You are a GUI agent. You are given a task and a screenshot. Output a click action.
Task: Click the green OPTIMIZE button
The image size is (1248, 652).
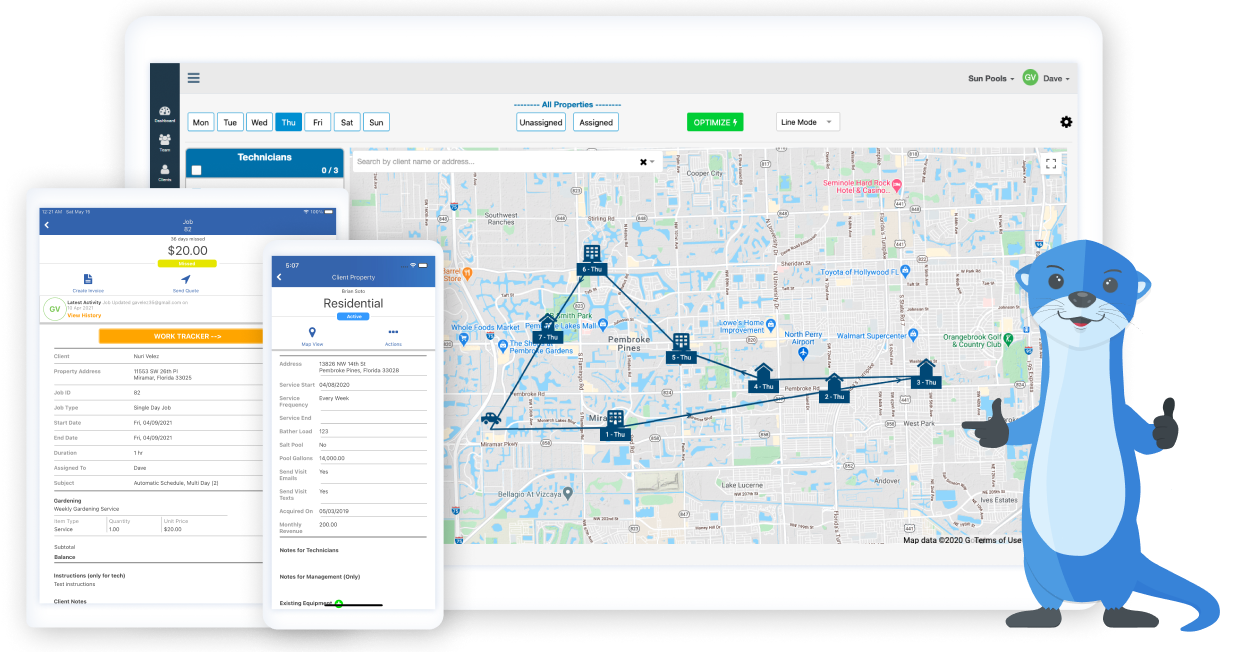(x=715, y=122)
